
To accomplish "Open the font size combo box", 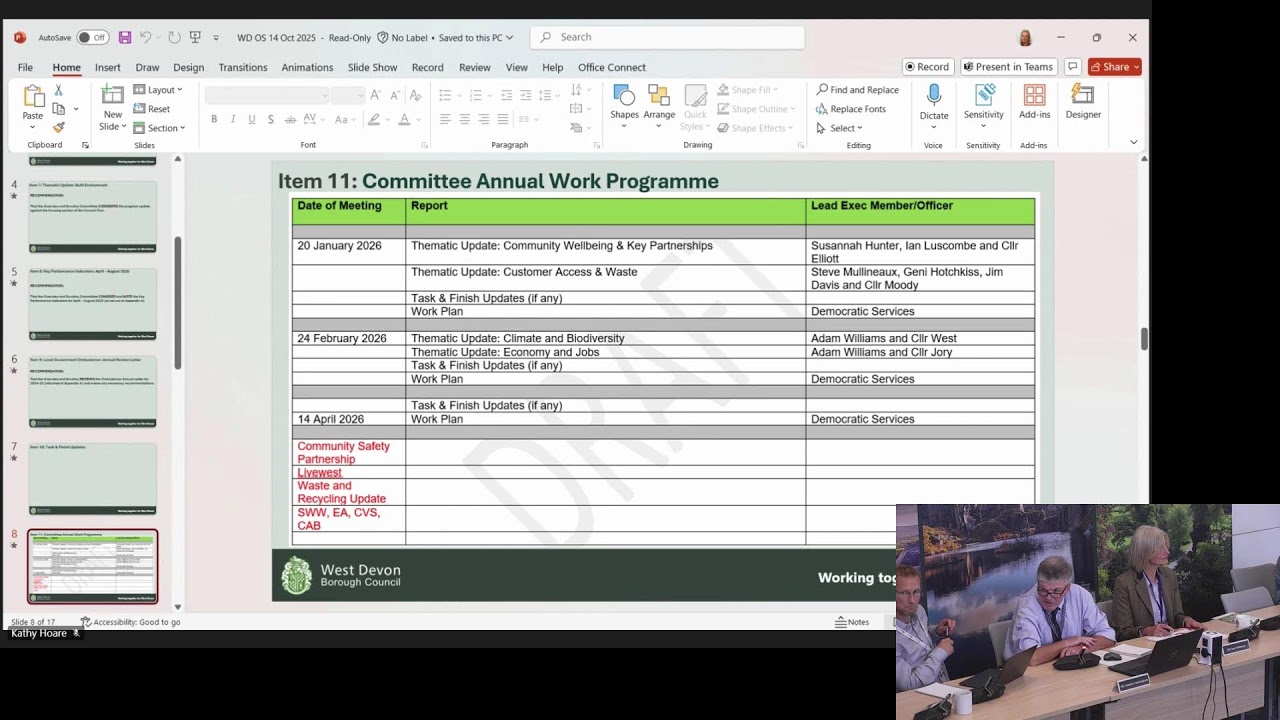I will click(x=348, y=95).
